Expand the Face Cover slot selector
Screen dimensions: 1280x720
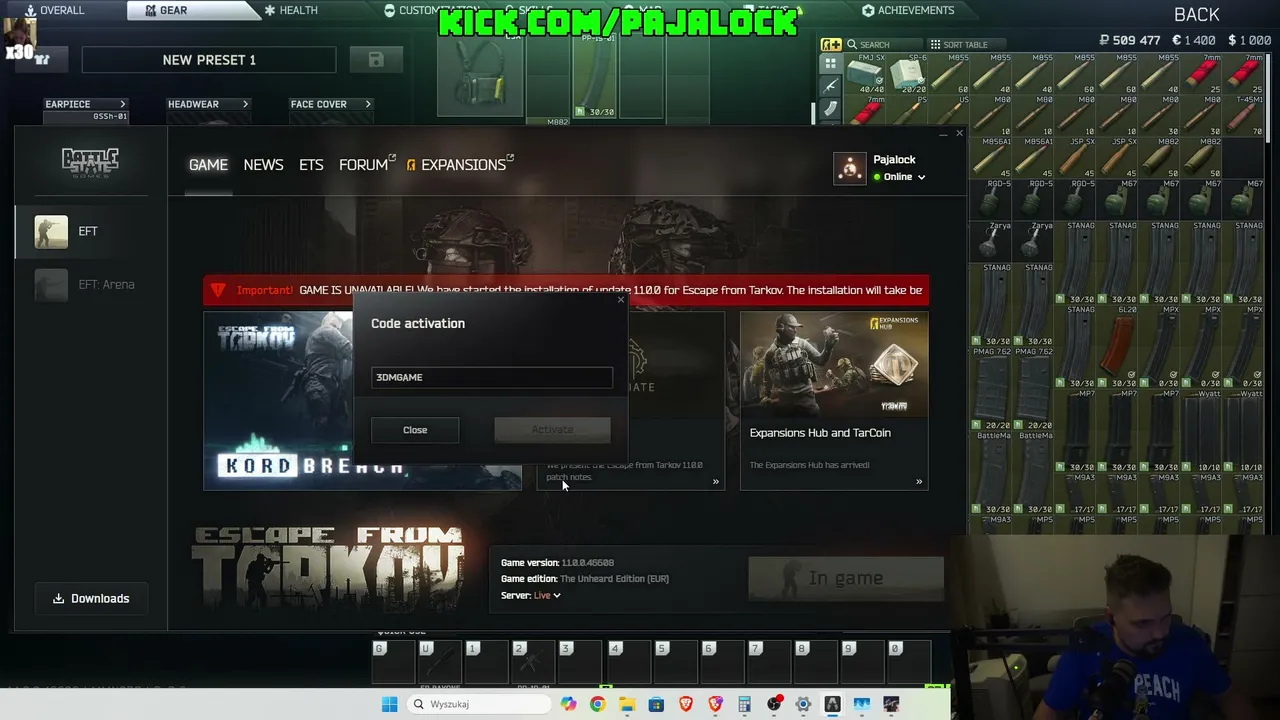tap(331, 104)
